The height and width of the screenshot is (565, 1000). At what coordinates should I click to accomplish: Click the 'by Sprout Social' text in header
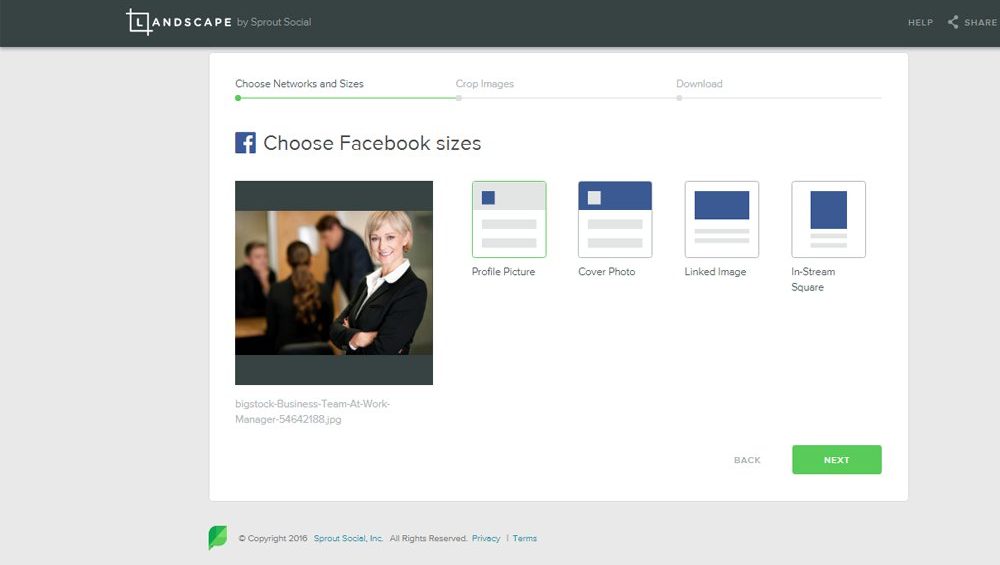[x=274, y=22]
